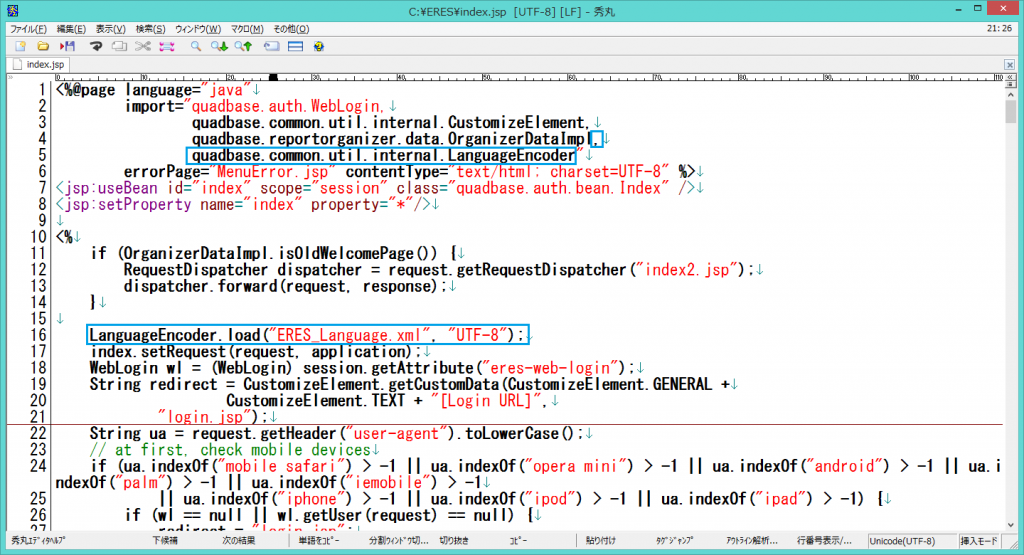Click the Save icon in the toolbar
This screenshot has height=555, width=1024.
[68, 46]
